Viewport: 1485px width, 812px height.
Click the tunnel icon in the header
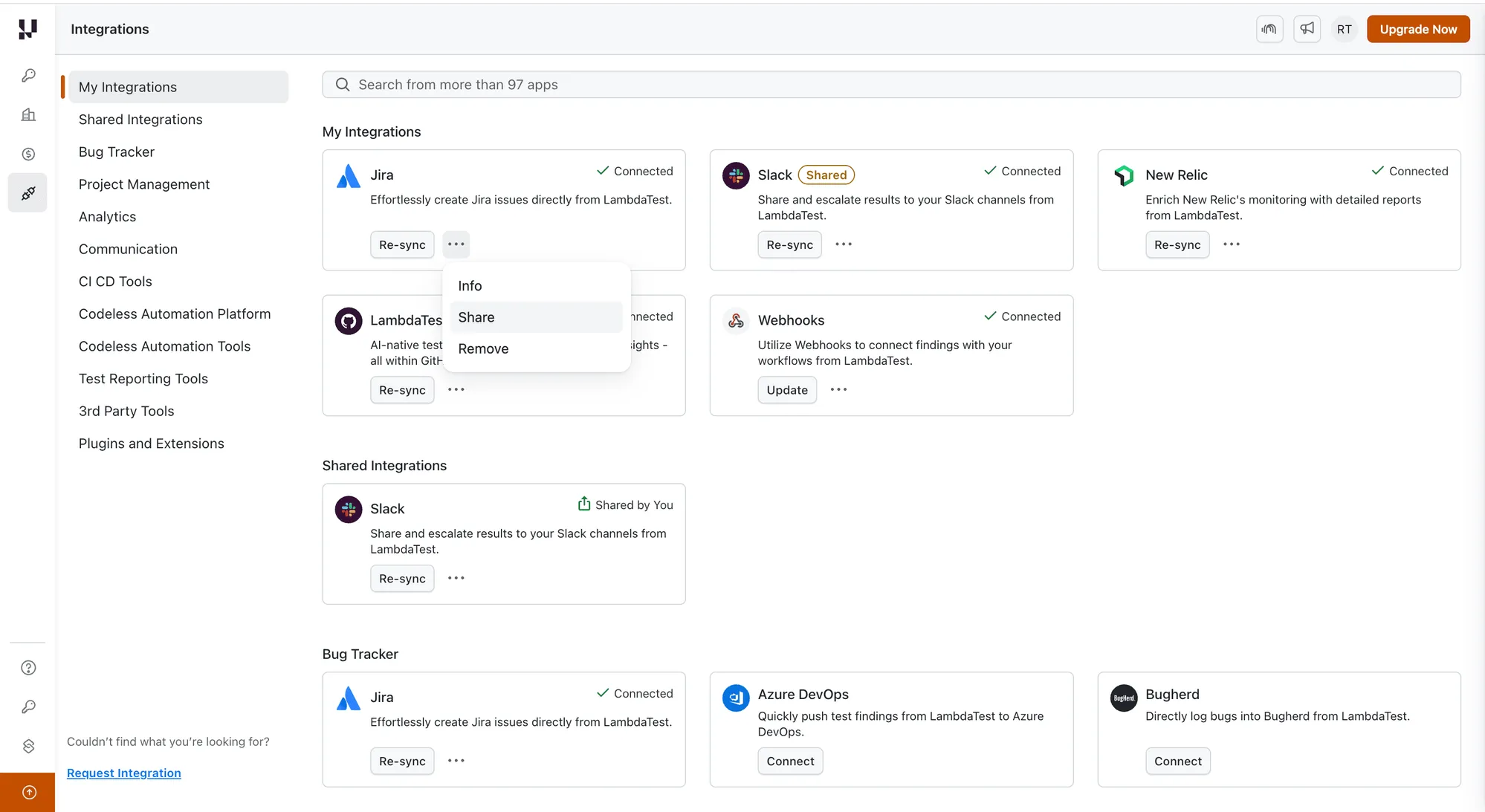(x=1269, y=29)
